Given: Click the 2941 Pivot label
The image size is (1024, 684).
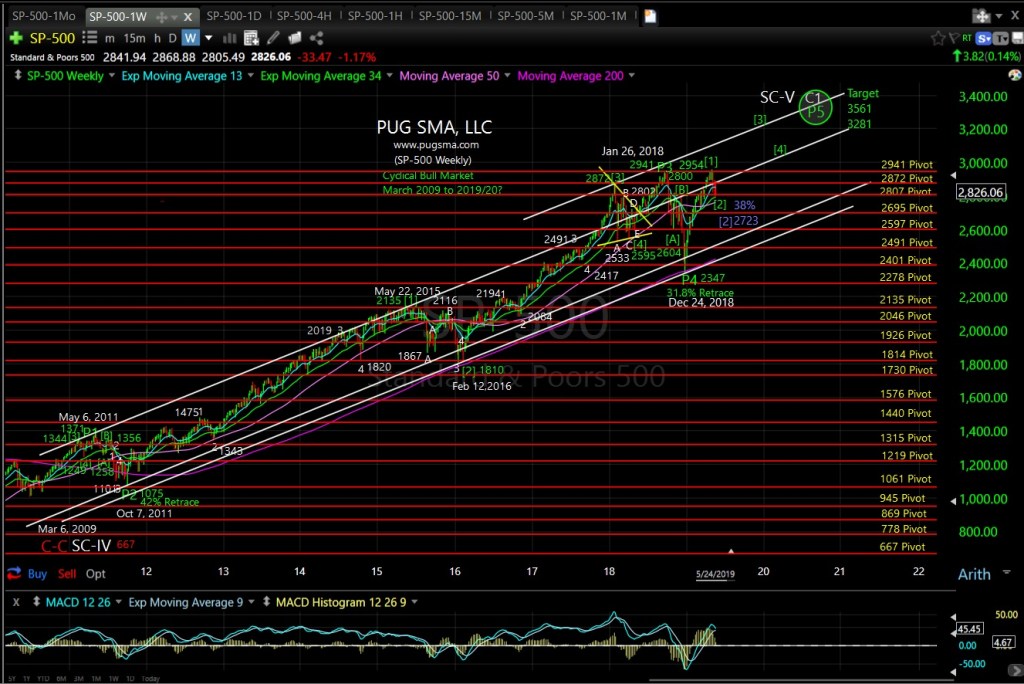Looking at the screenshot, I should point(906,165).
